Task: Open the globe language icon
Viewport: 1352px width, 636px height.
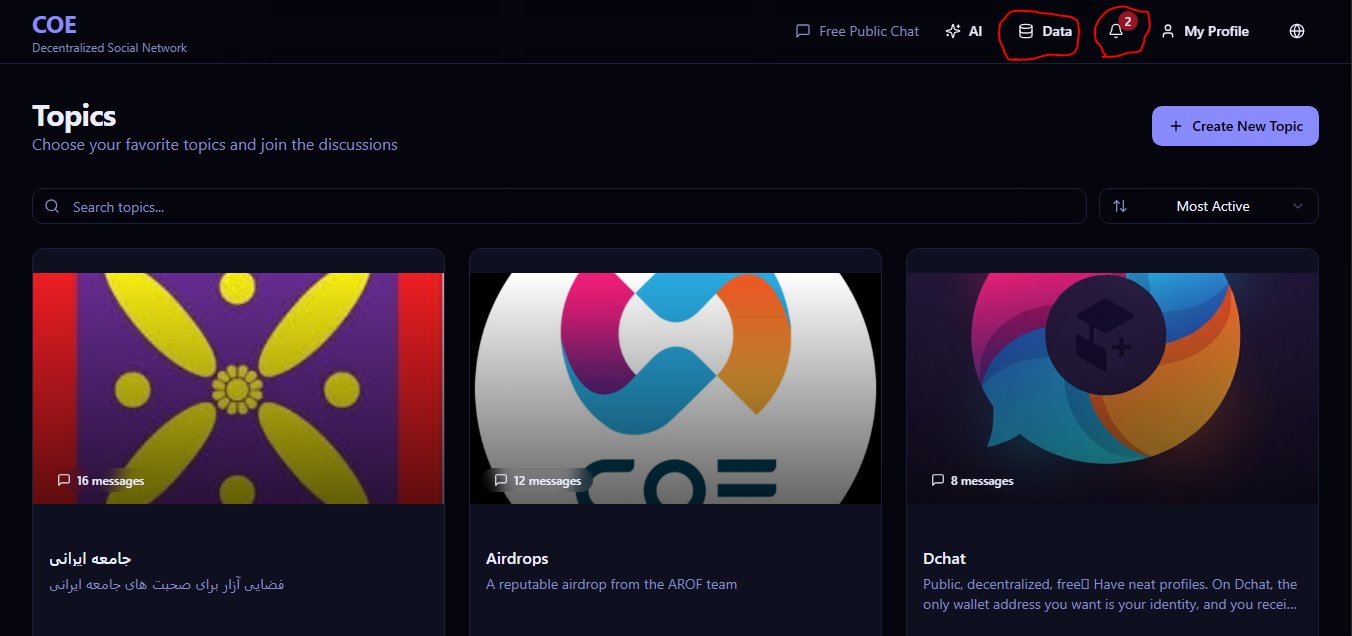Action: pyautogui.click(x=1296, y=31)
